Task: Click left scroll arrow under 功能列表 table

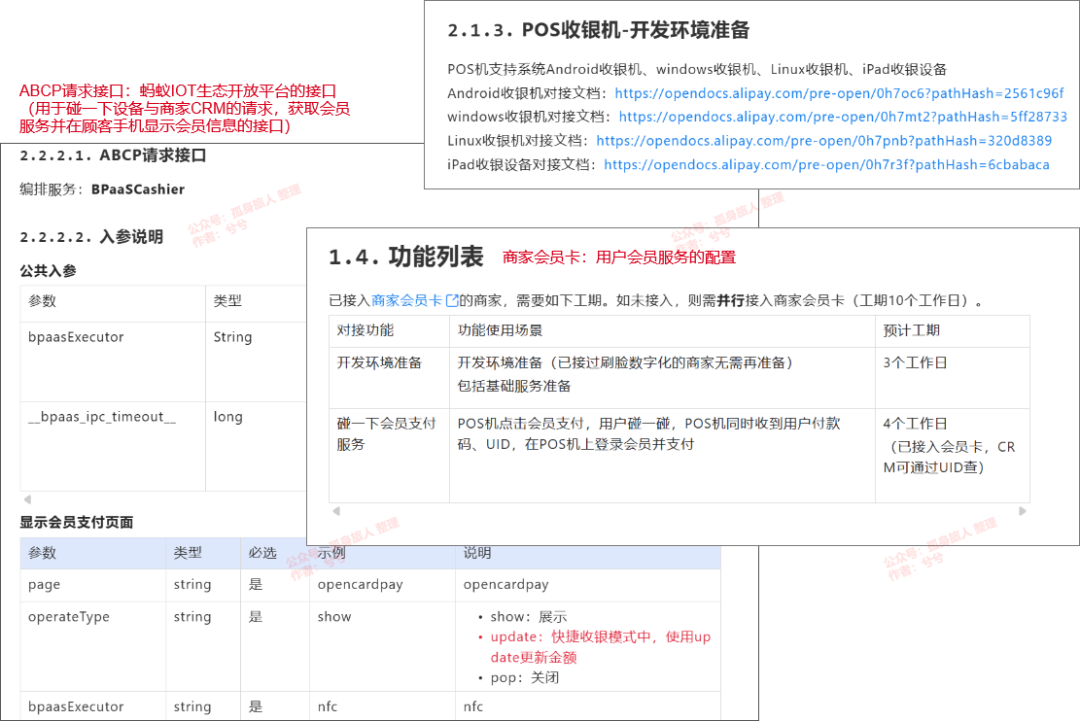Action: pos(336,511)
